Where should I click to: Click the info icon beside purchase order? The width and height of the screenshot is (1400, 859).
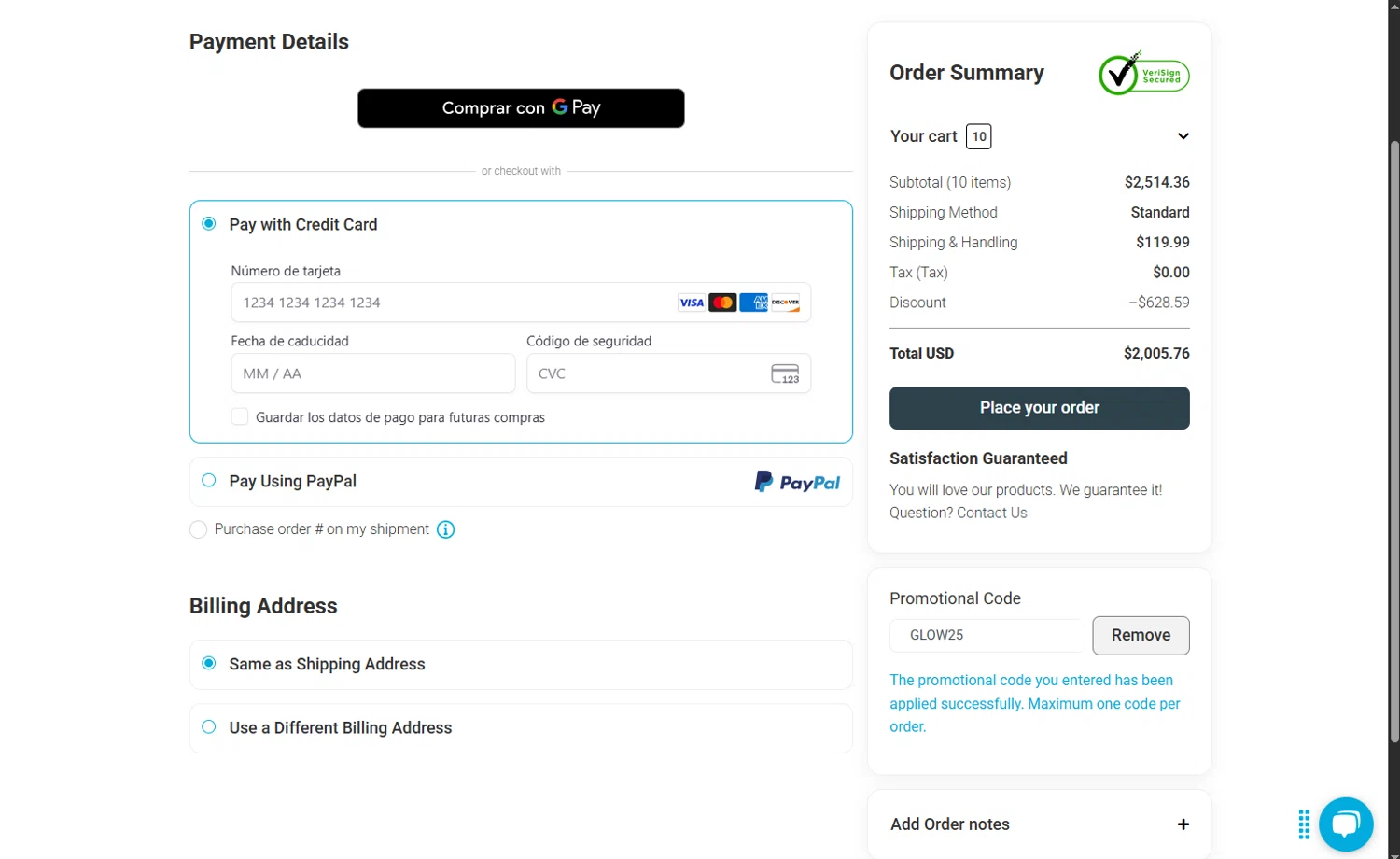pyautogui.click(x=446, y=529)
